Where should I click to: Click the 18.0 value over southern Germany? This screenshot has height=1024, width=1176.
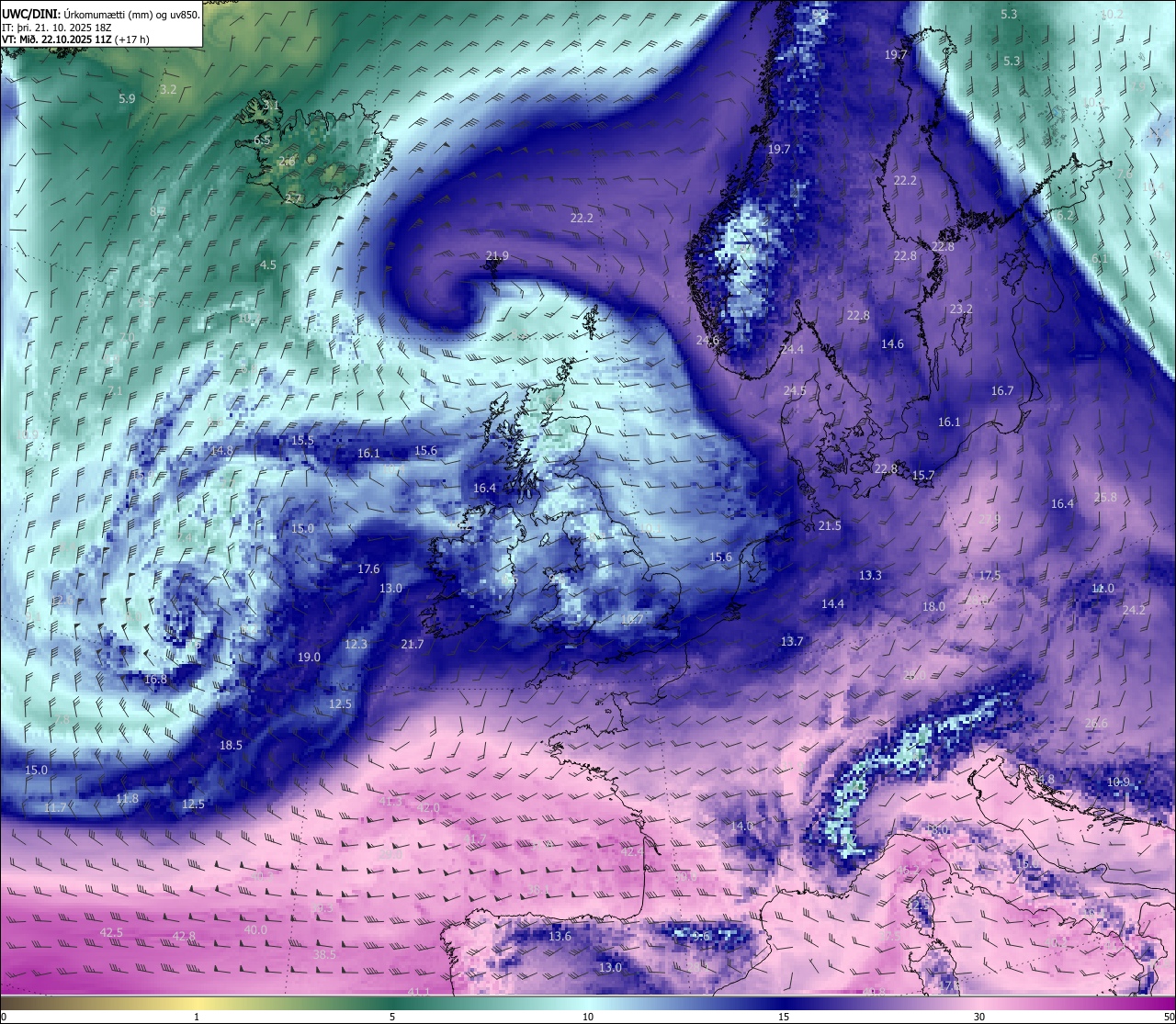tap(933, 606)
